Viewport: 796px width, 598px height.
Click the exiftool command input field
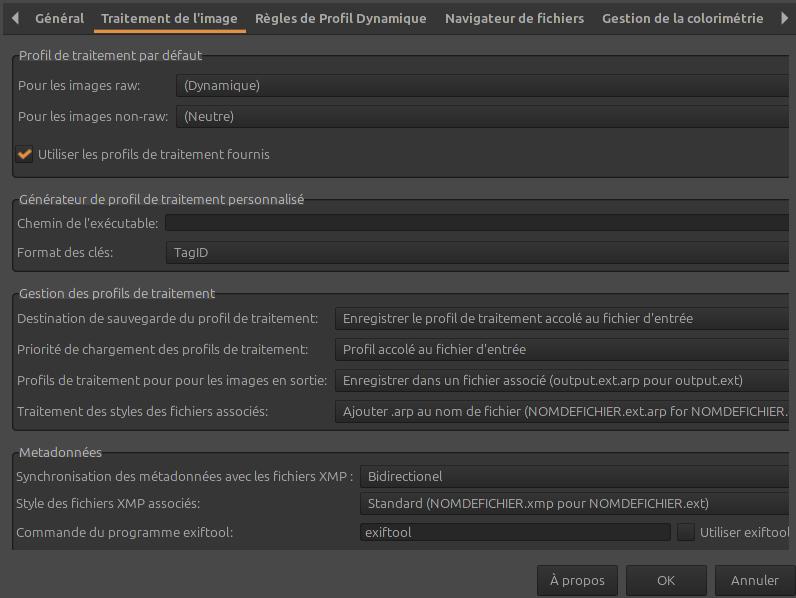(x=515, y=532)
